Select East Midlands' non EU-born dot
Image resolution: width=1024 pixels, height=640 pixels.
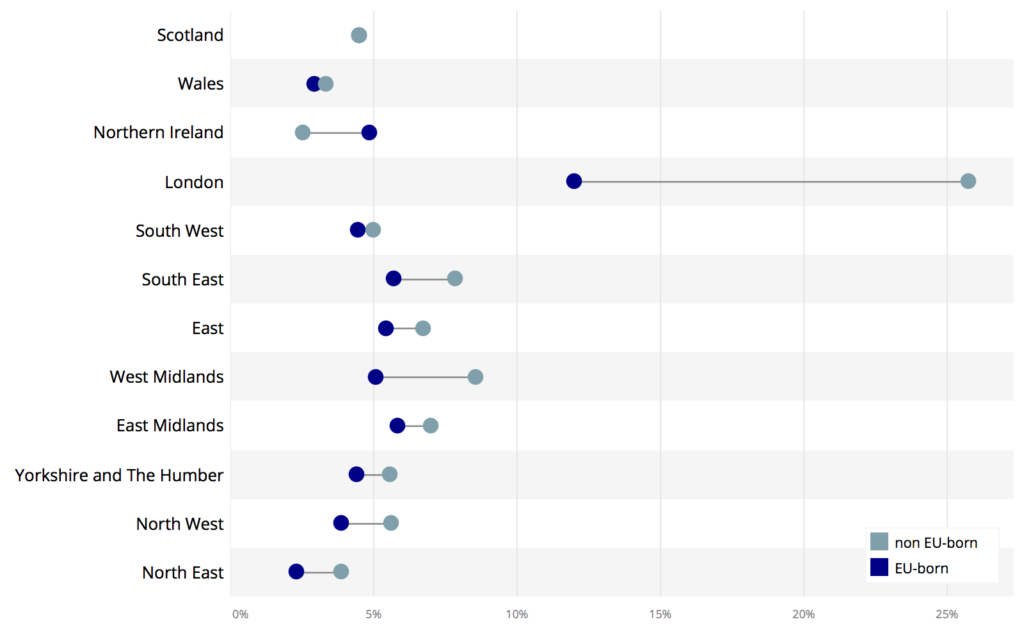(x=431, y=426)
